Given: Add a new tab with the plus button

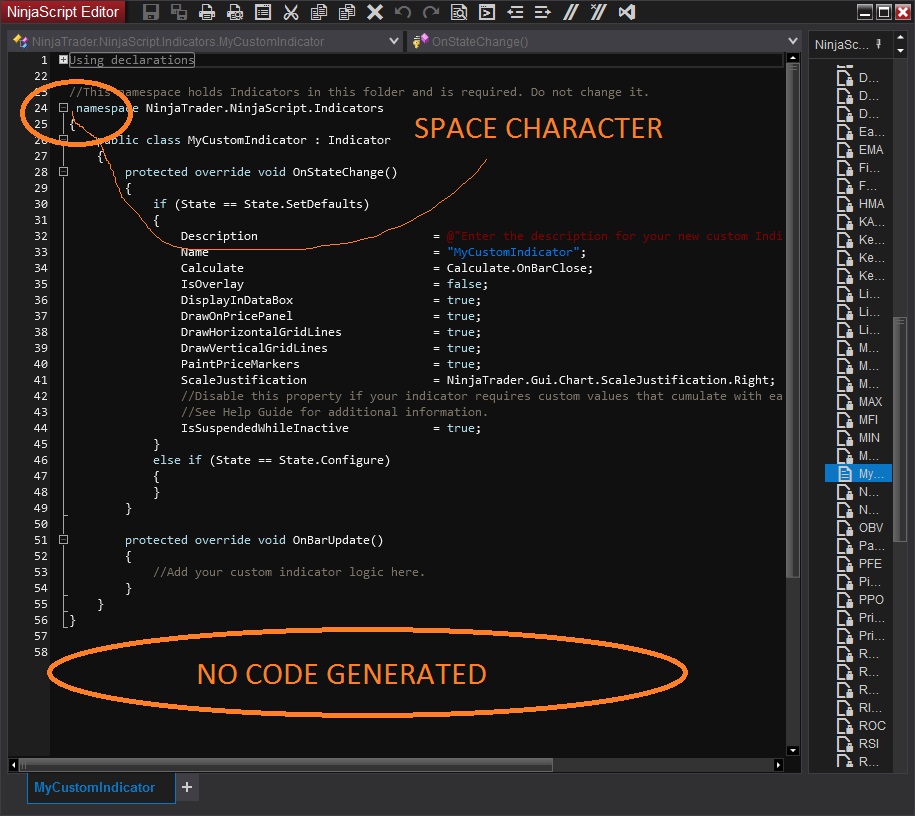Looking at the screenshot, I should pos(187,787).
